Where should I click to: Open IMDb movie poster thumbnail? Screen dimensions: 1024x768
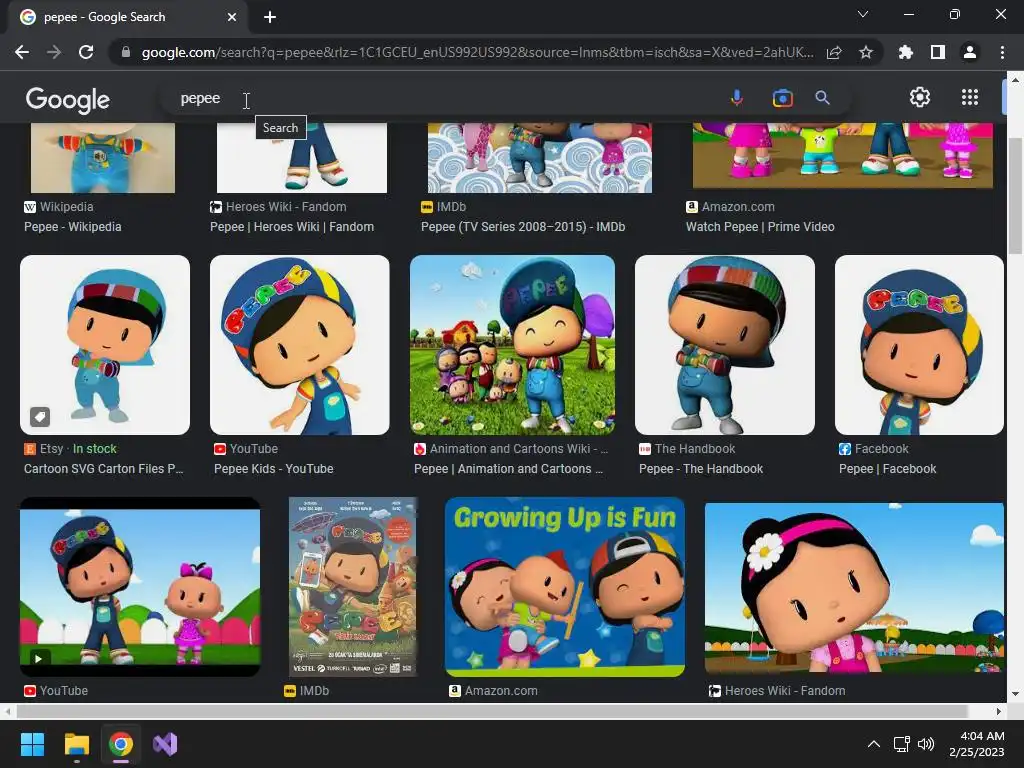tap(353, 587)
